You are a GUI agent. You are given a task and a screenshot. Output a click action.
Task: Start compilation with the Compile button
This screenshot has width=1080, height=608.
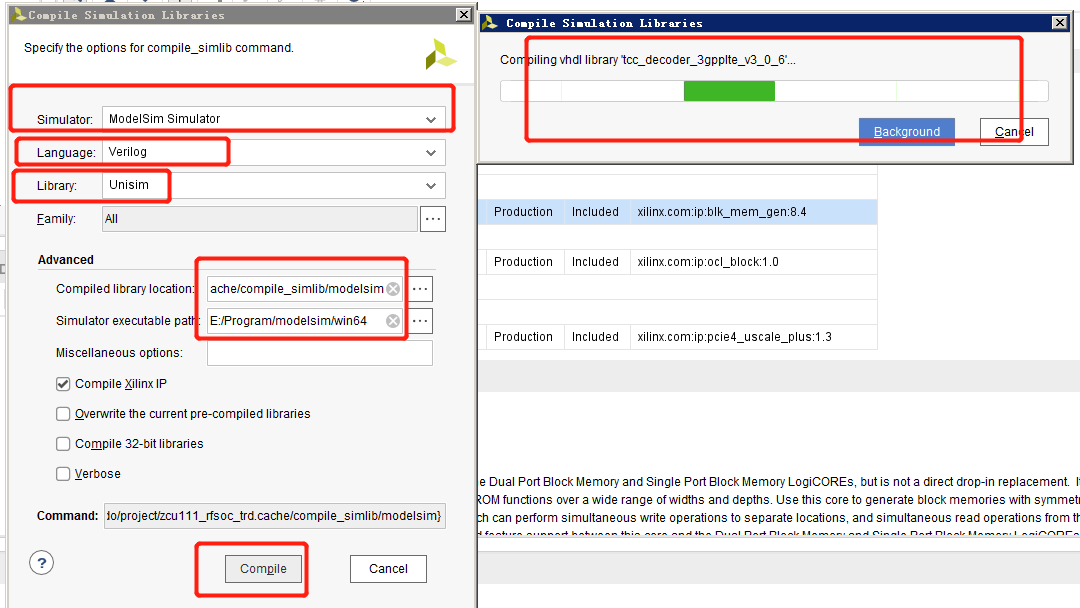pyautogui.click(x=263, y=568)
